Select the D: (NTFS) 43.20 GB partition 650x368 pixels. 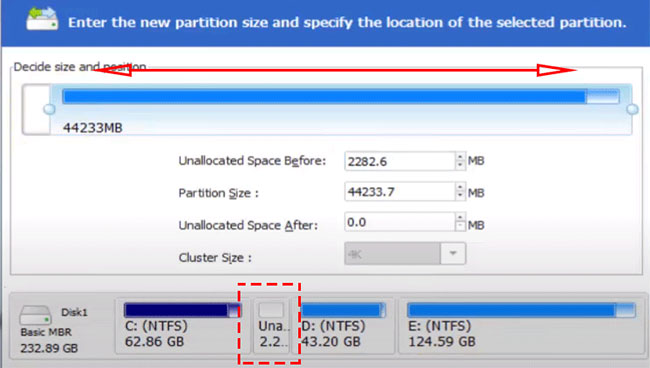343,327
